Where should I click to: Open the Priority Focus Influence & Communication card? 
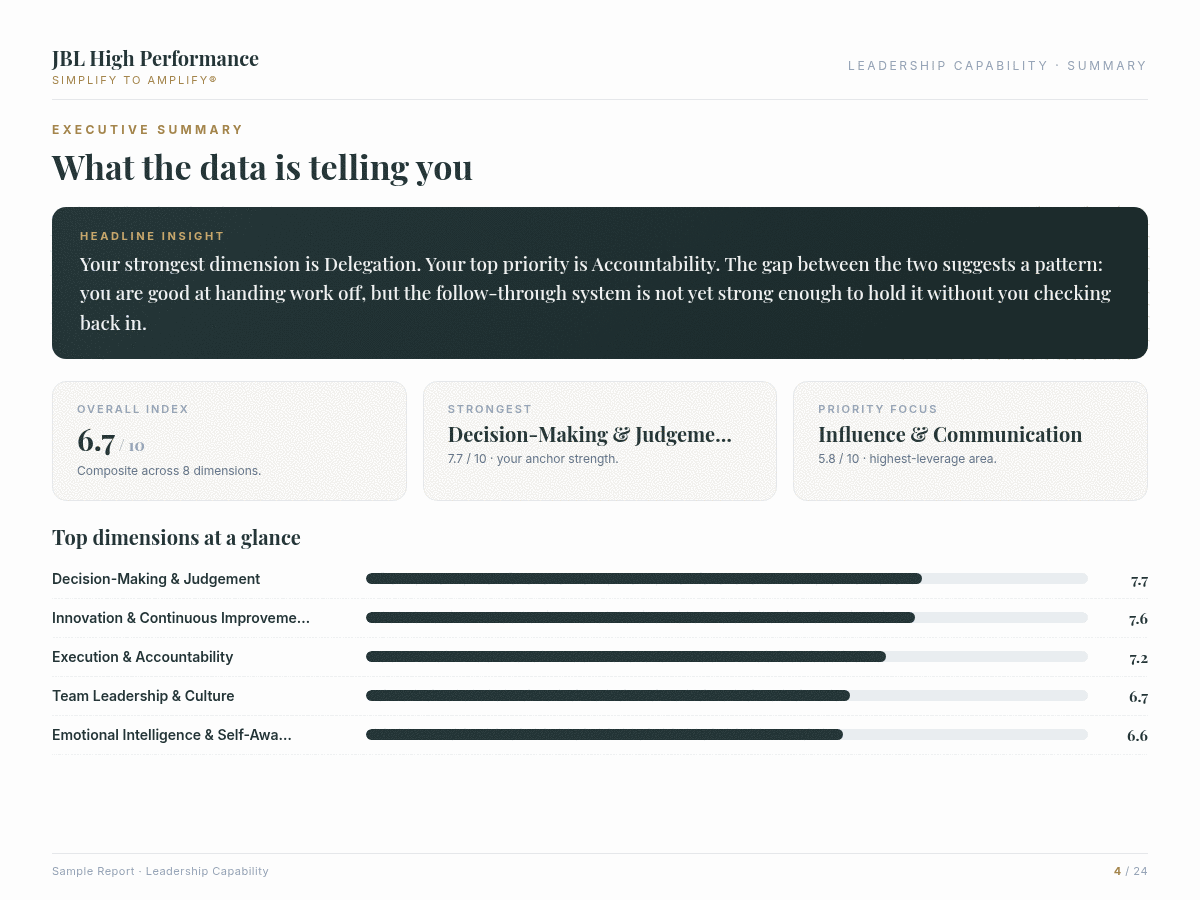pos(970,441)
